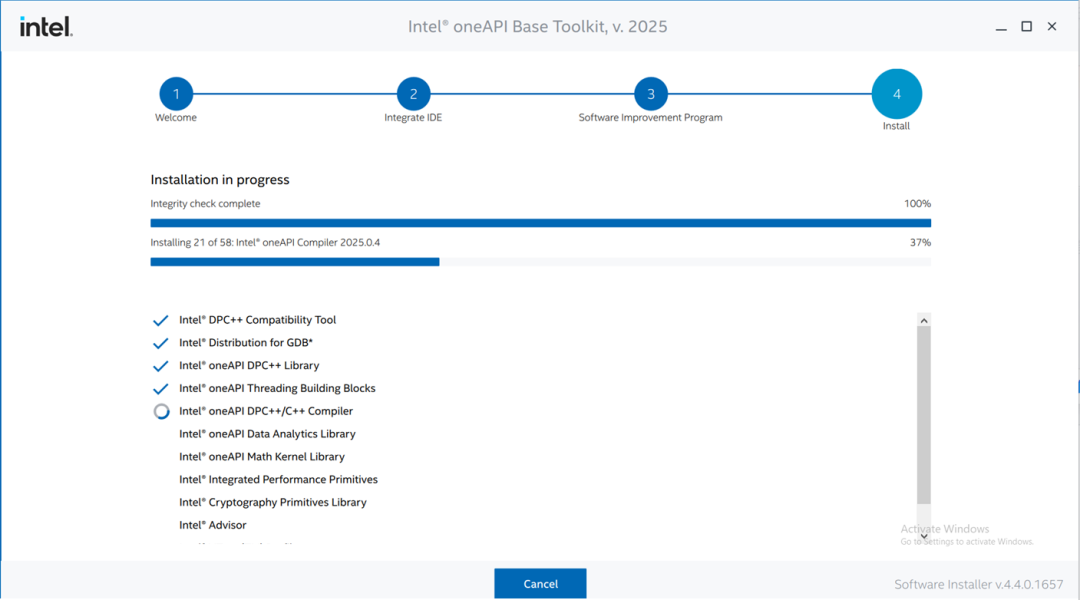Select 'Intel oneAPI Threading Building Blocks' text
This screenshot has height=600, width=1080.
click(x=278, y=388)
